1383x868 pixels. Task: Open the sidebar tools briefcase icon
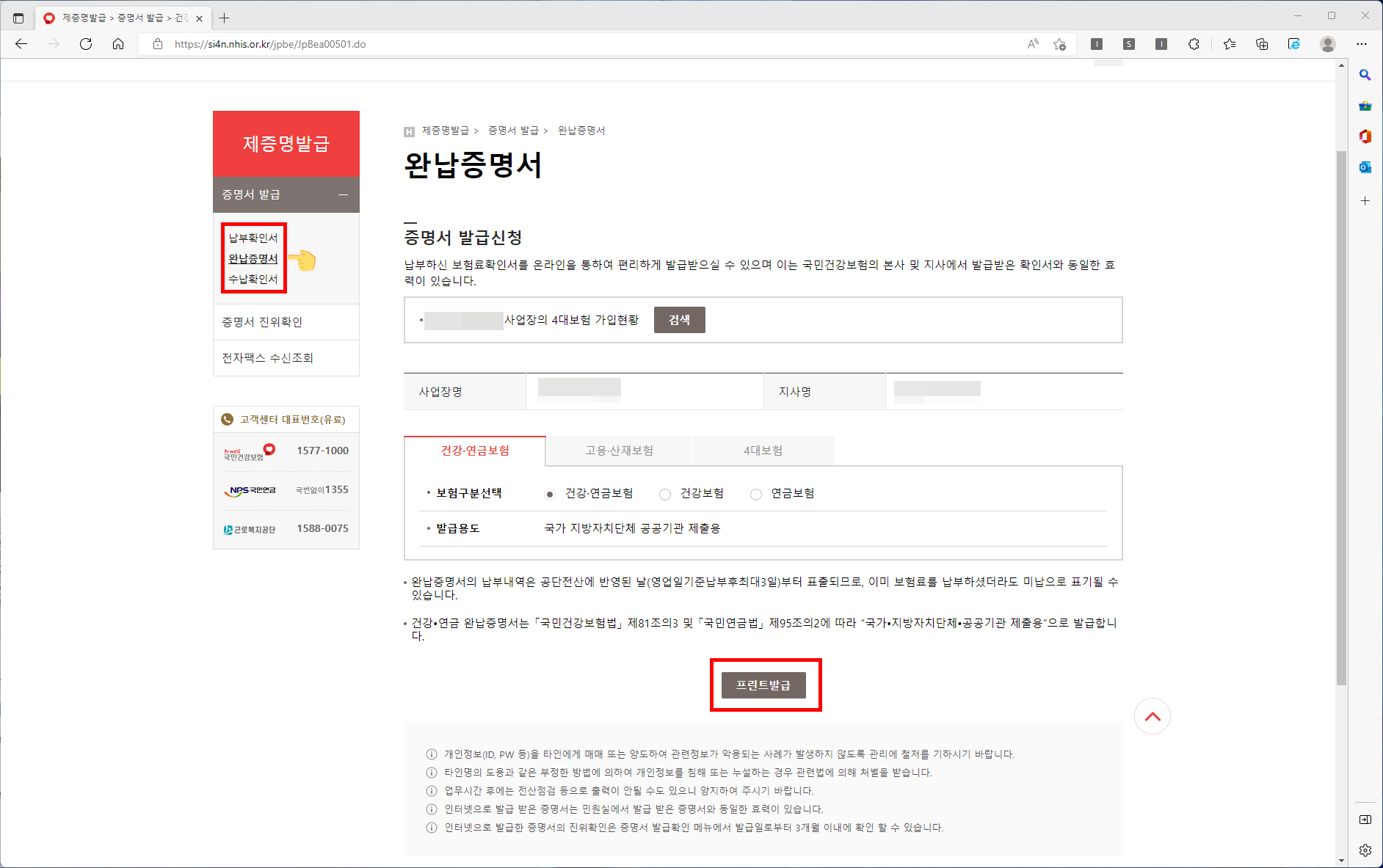[x=1365, y=106]
